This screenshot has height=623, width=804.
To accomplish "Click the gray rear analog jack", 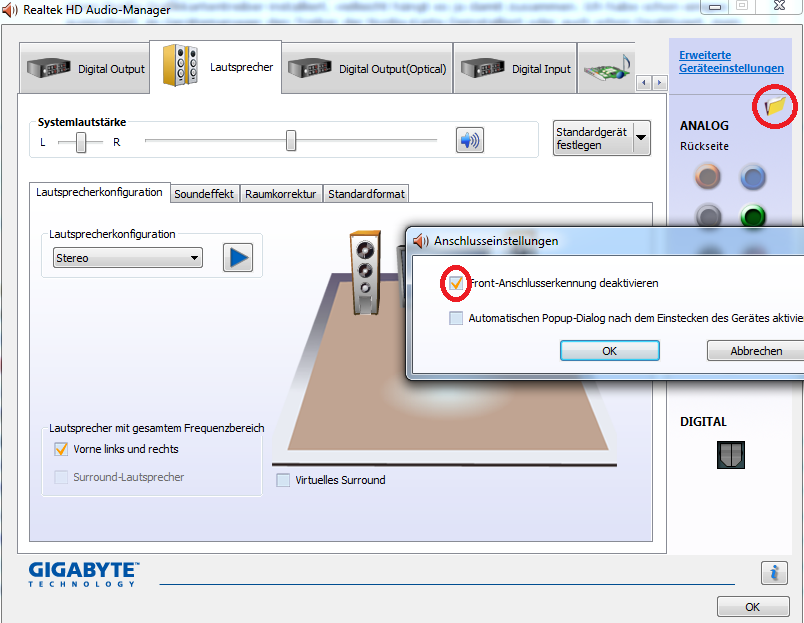I will coord(709,216).
